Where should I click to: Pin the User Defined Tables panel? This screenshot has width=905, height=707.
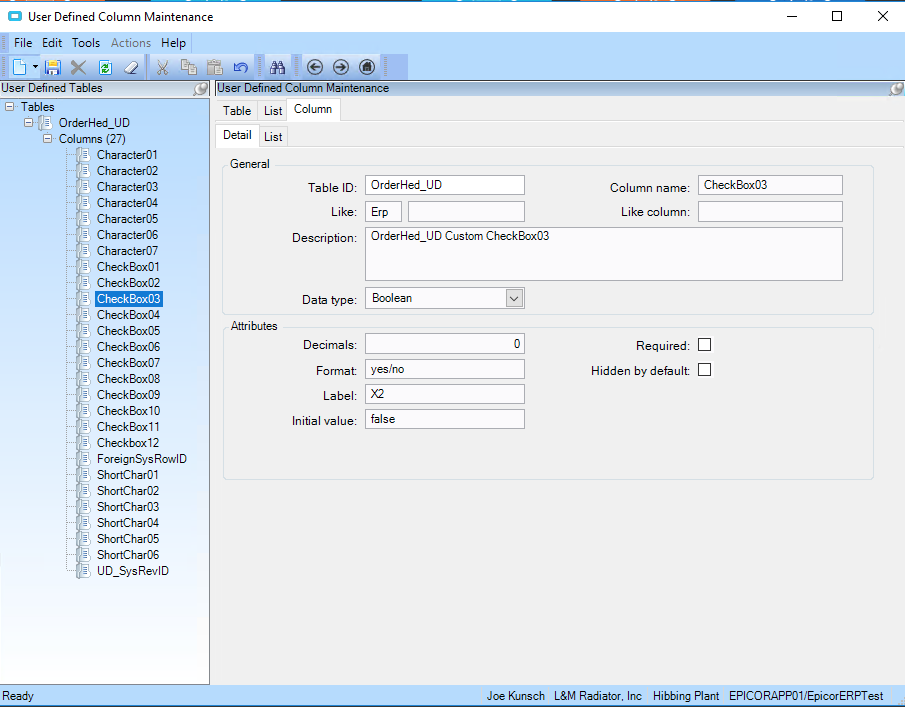coord(201,89)
